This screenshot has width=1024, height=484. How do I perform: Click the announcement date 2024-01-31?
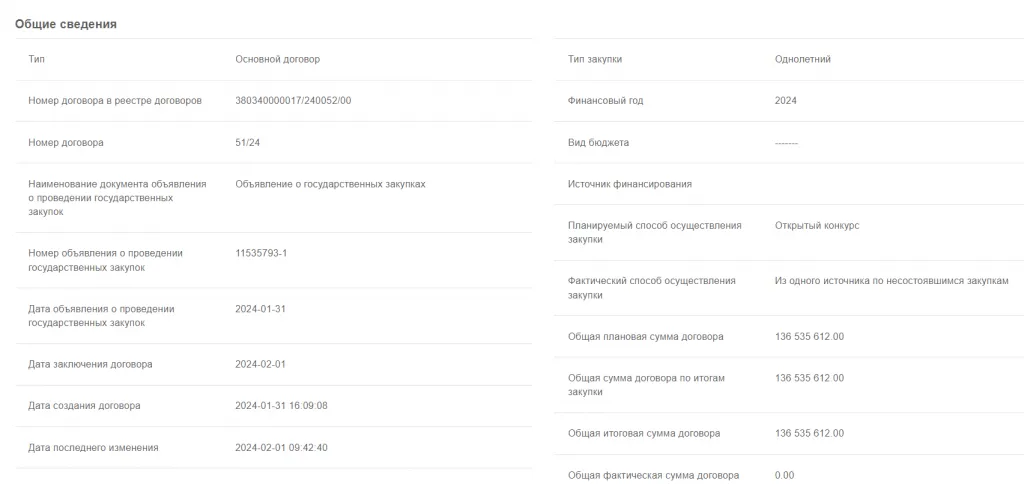(x=260, y=309)
